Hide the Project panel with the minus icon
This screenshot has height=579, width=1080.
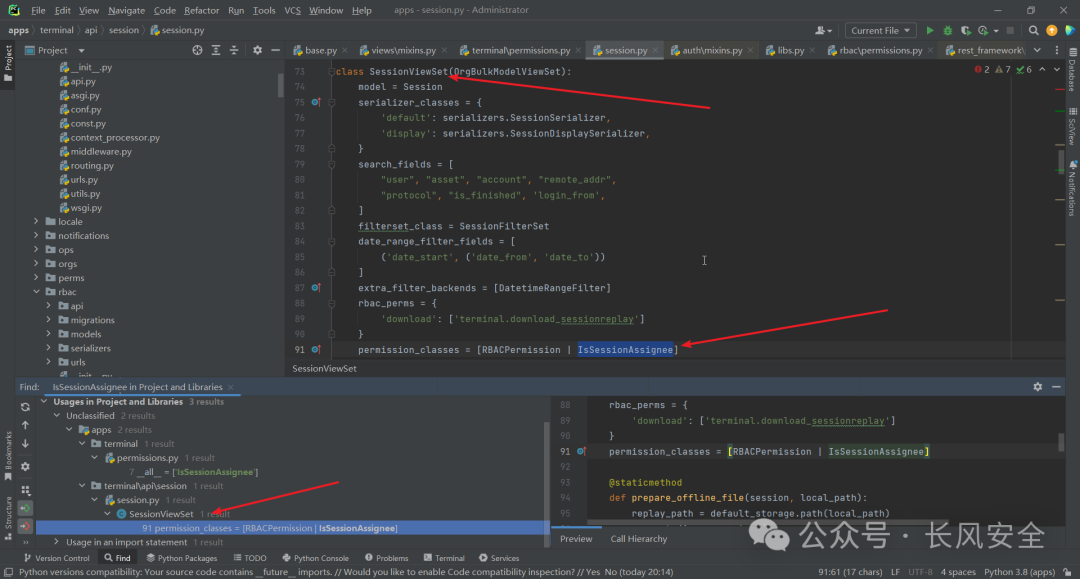click(276, 50)
